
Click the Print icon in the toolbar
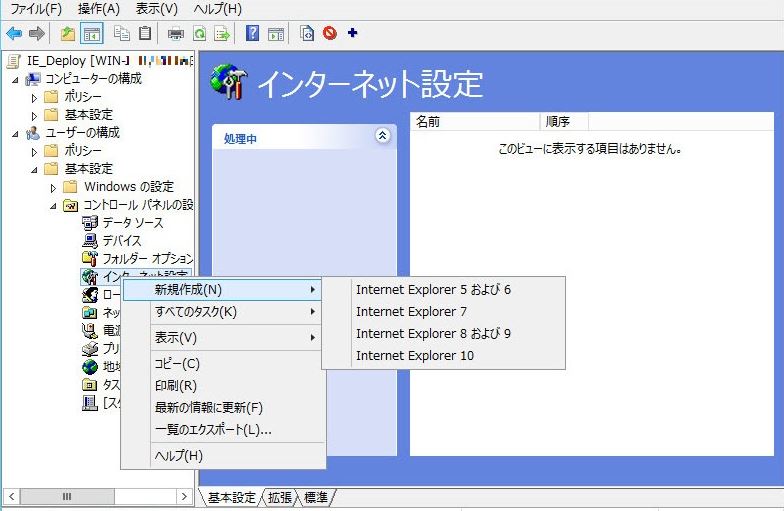coord(176,33)
